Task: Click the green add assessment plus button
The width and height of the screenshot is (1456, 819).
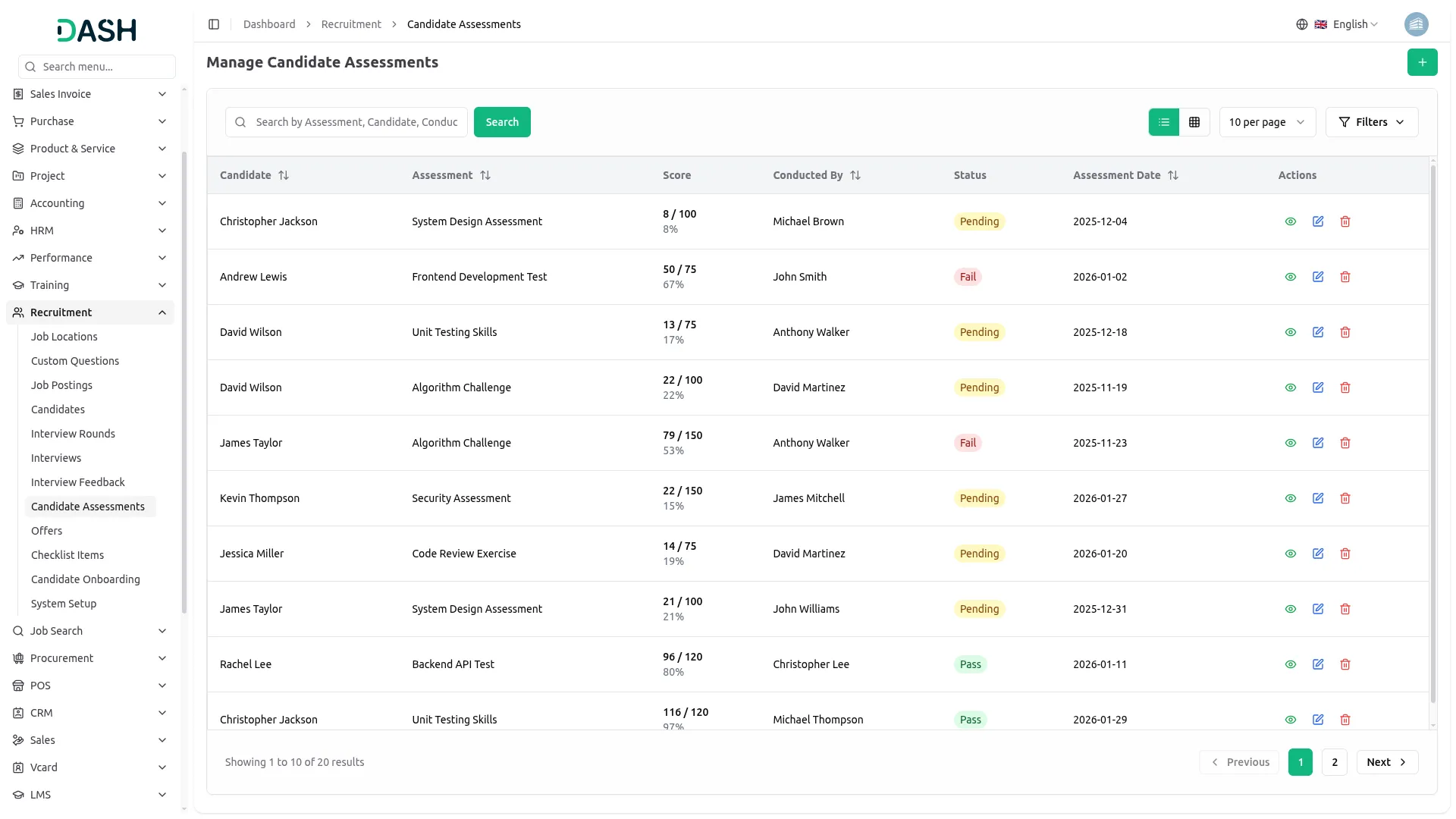Action: [x=1422, y=62]
